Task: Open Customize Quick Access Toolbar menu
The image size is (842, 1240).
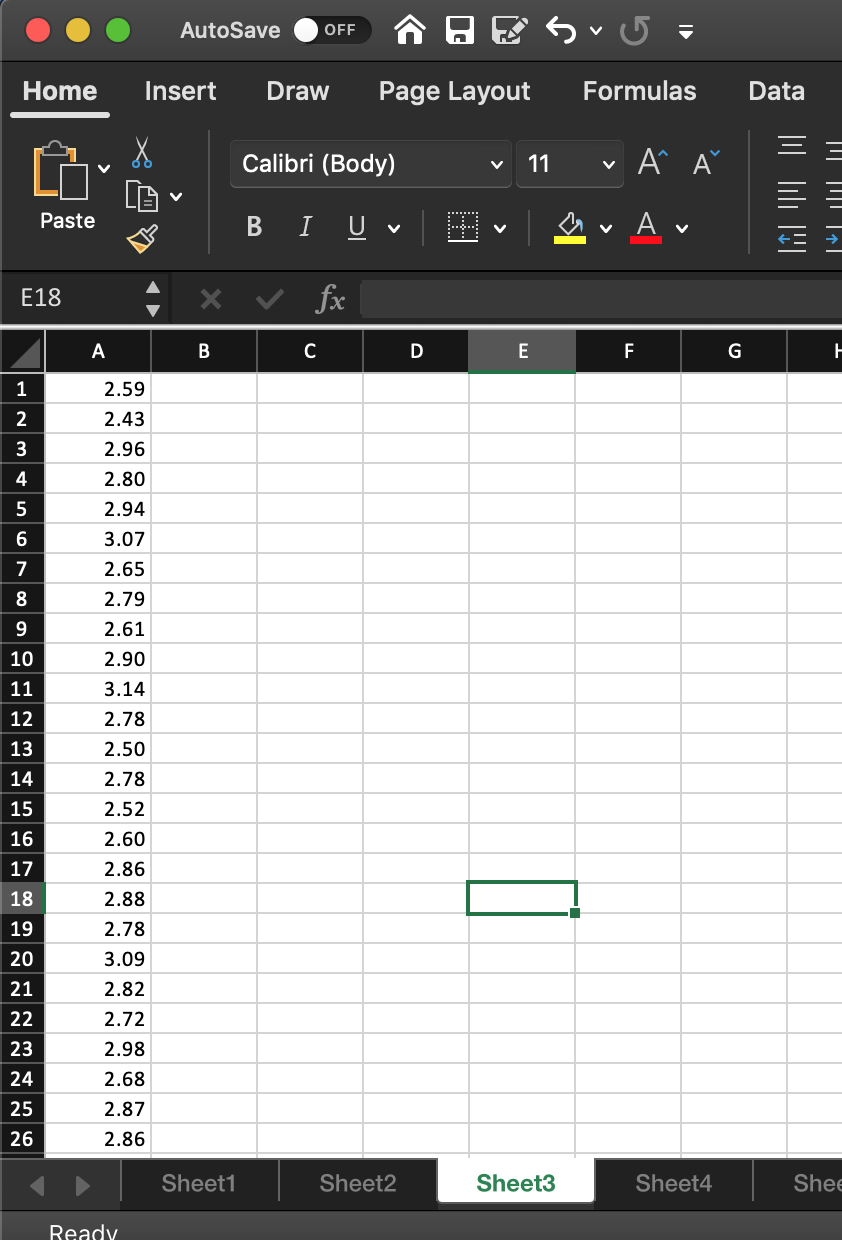Action: (x=685, y=32)
